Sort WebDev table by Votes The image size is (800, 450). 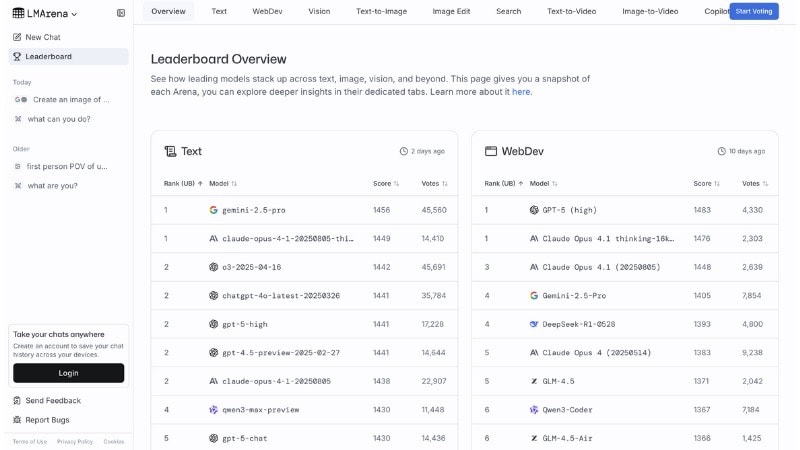755,184
